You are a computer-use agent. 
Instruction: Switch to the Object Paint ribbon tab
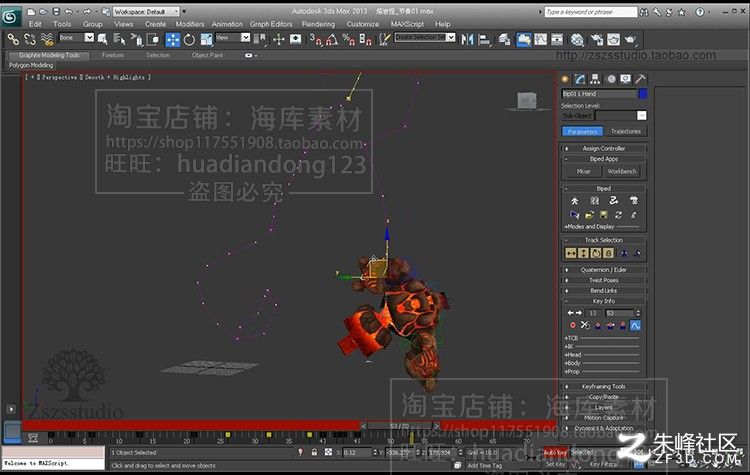pos(207,55)
